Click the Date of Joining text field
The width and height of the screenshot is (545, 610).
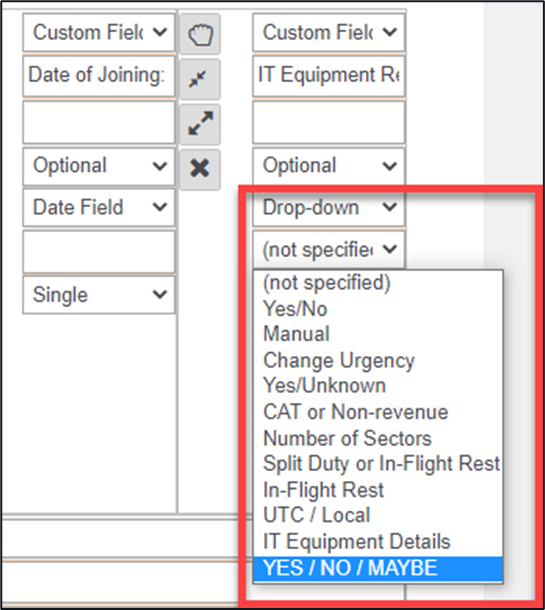[99, 75]
